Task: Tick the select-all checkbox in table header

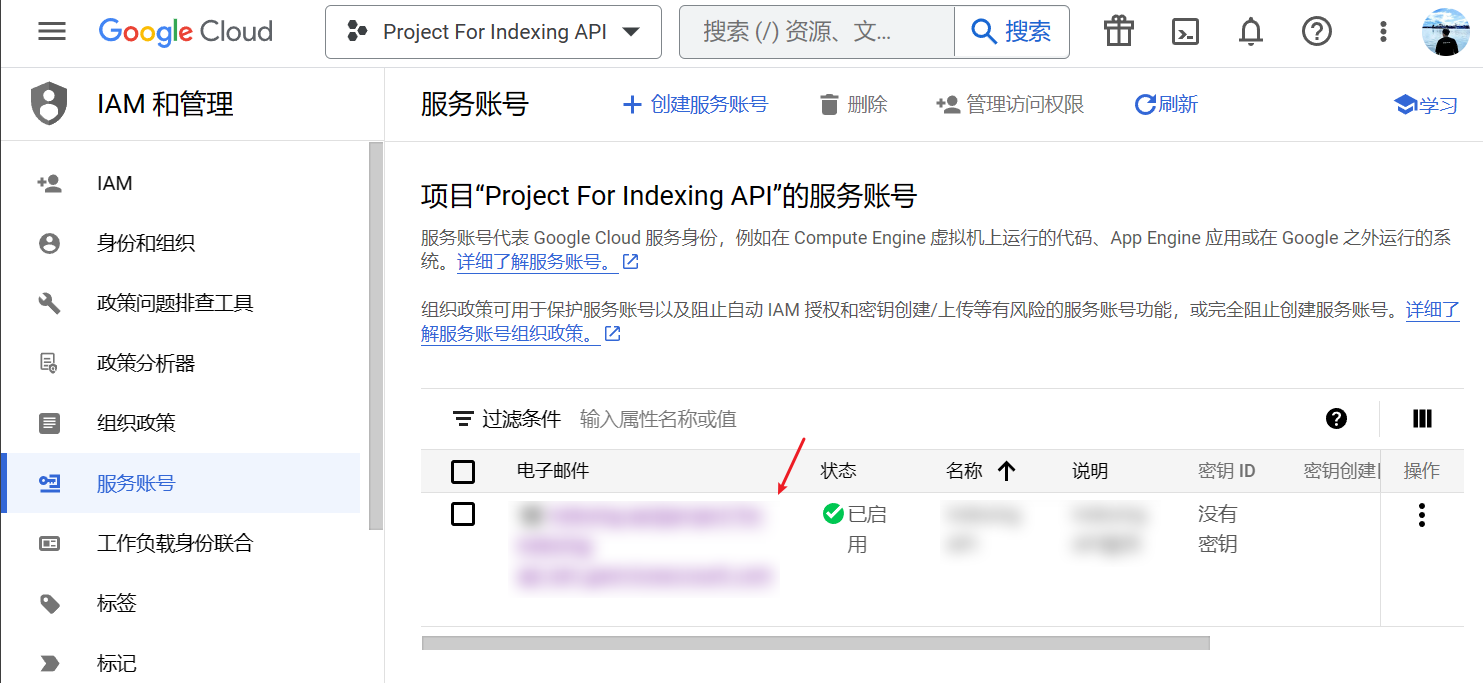Action: pyautogui.click(x=463, y=471)
